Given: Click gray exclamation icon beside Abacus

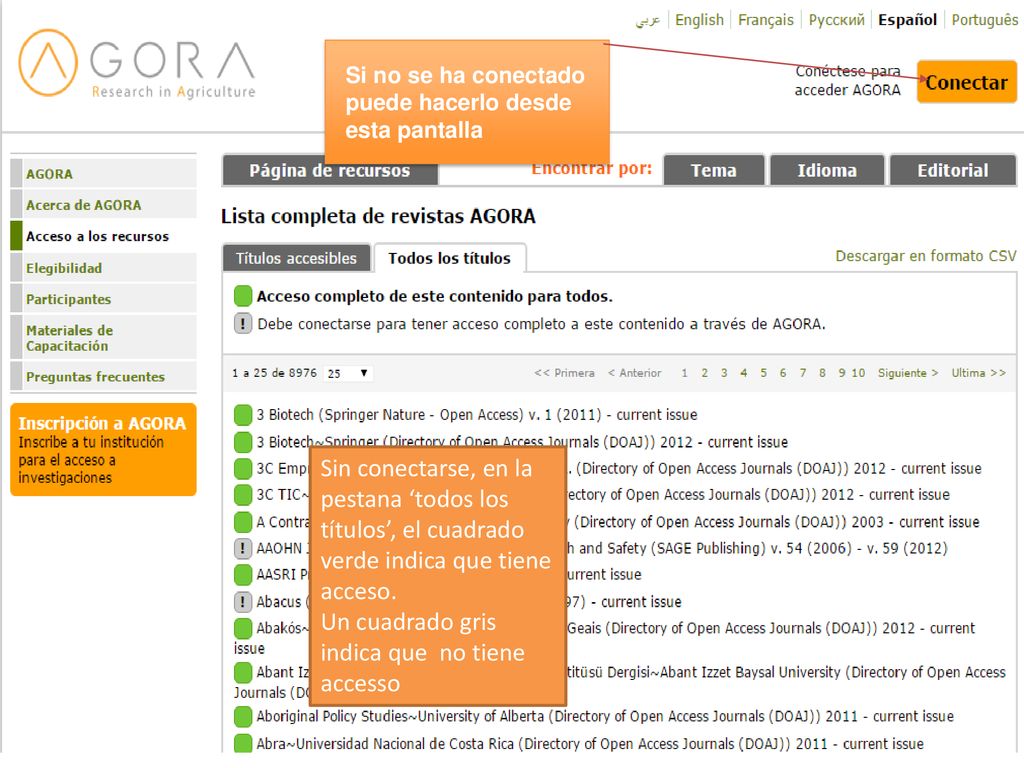Looking at the screenshot, I should 243,601.
